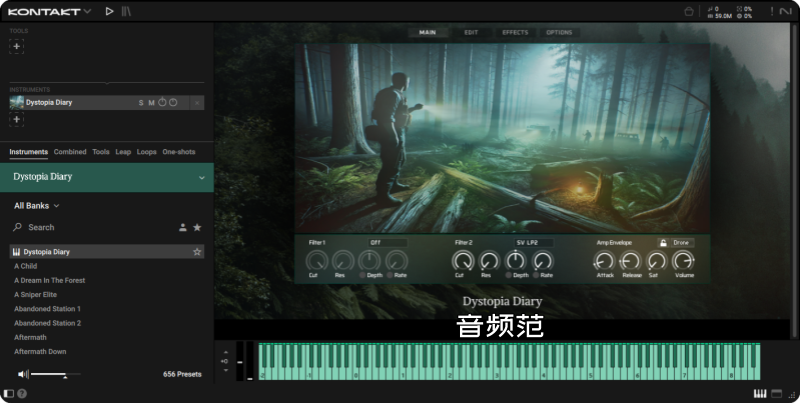This screenshot has width=800, height=403.
Task: Add a new instrument slot with plus button
Action: (17, 120)
